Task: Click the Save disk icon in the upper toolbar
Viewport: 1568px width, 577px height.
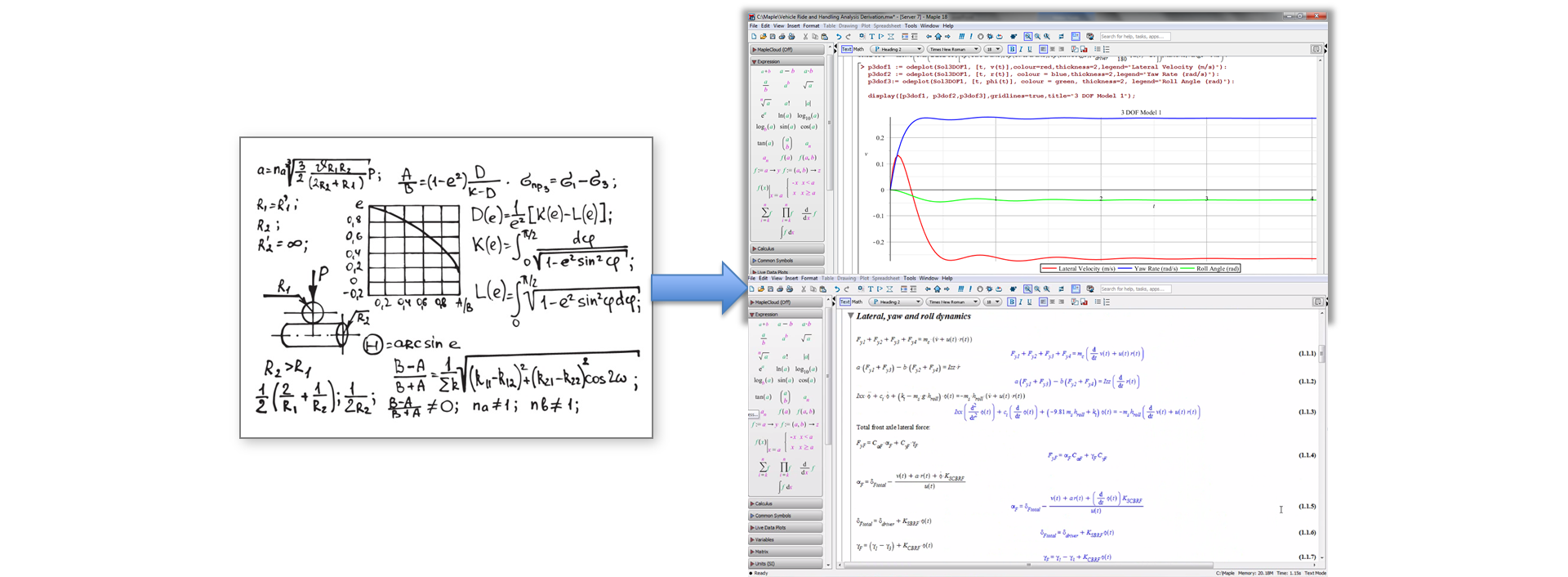Action: click(773, 37)
